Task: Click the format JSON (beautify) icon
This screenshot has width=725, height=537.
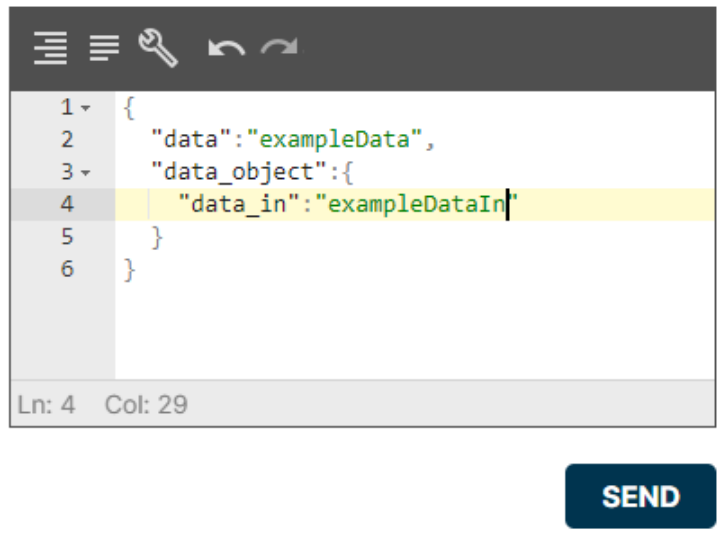Action: [x=48, y=47]
